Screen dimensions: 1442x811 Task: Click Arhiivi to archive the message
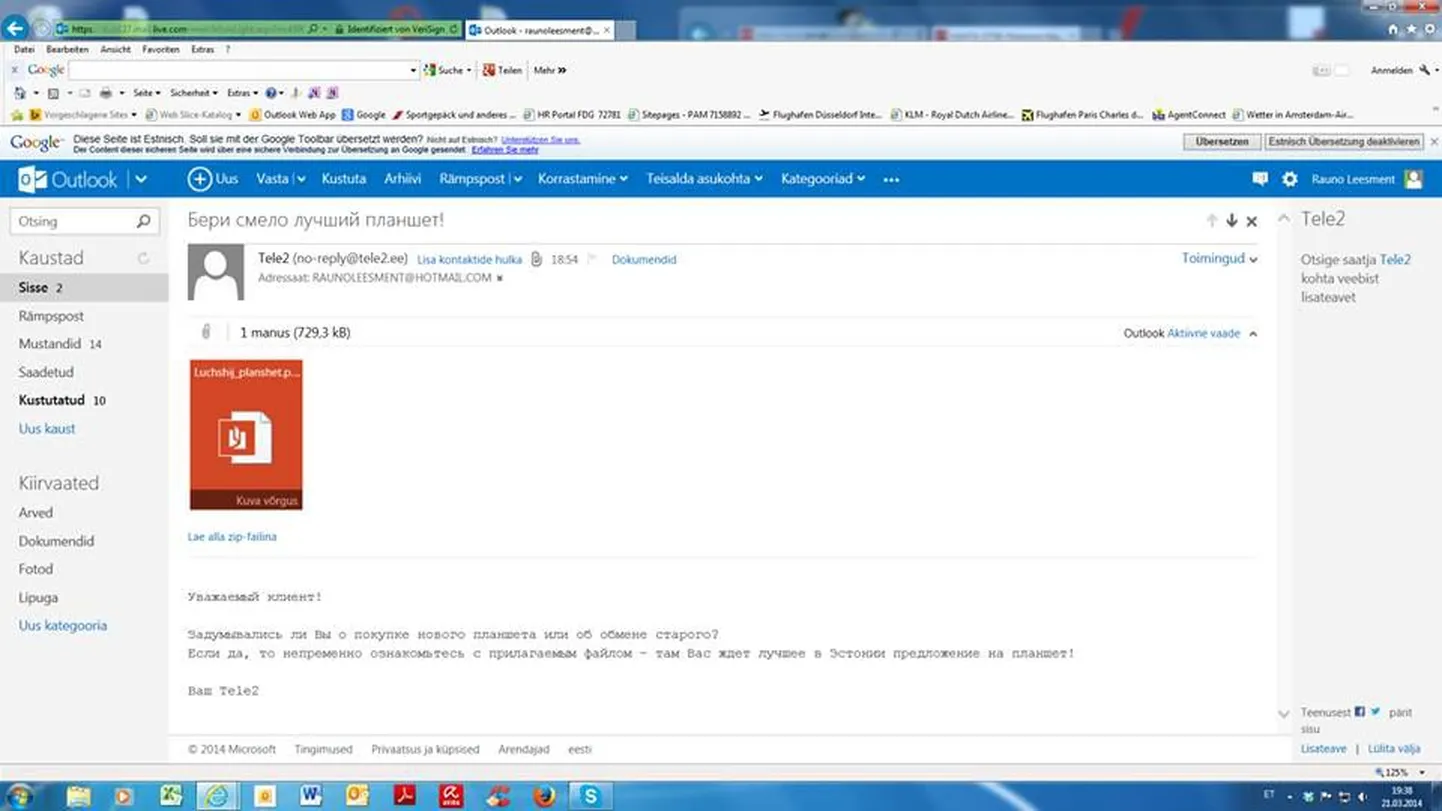[x=403, y=179]
